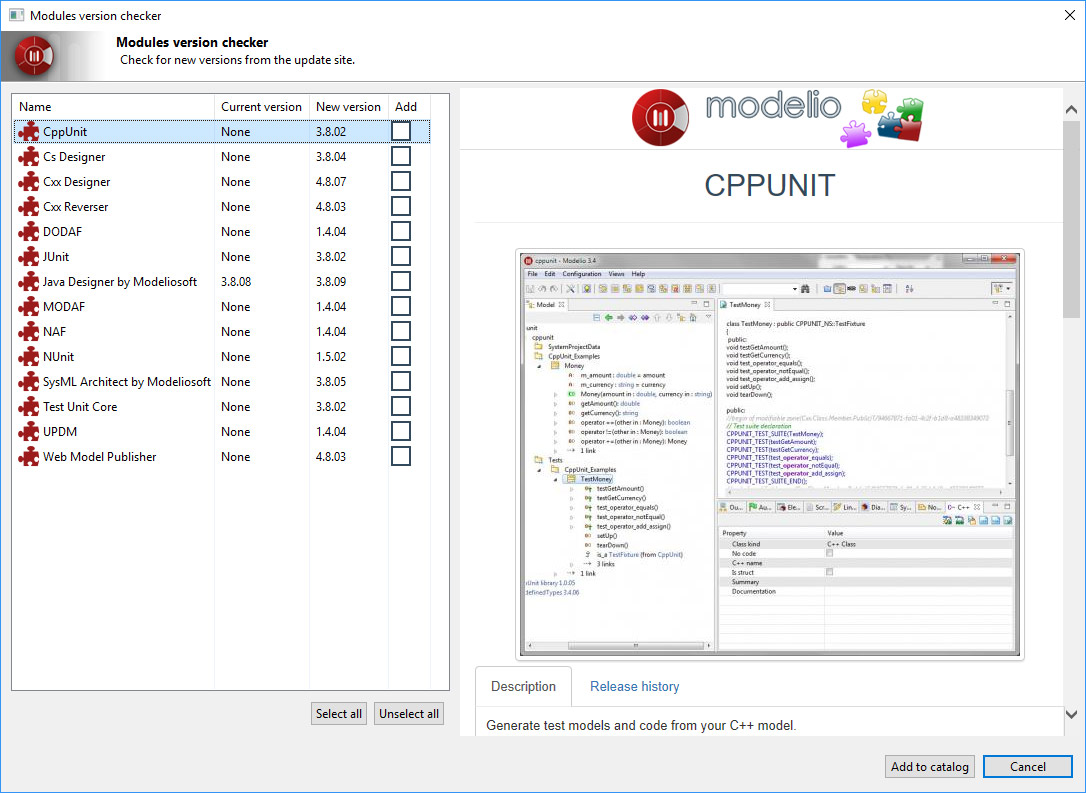Click the NUnit module icon
1086x793 pixels.
(x=28, y=357)
